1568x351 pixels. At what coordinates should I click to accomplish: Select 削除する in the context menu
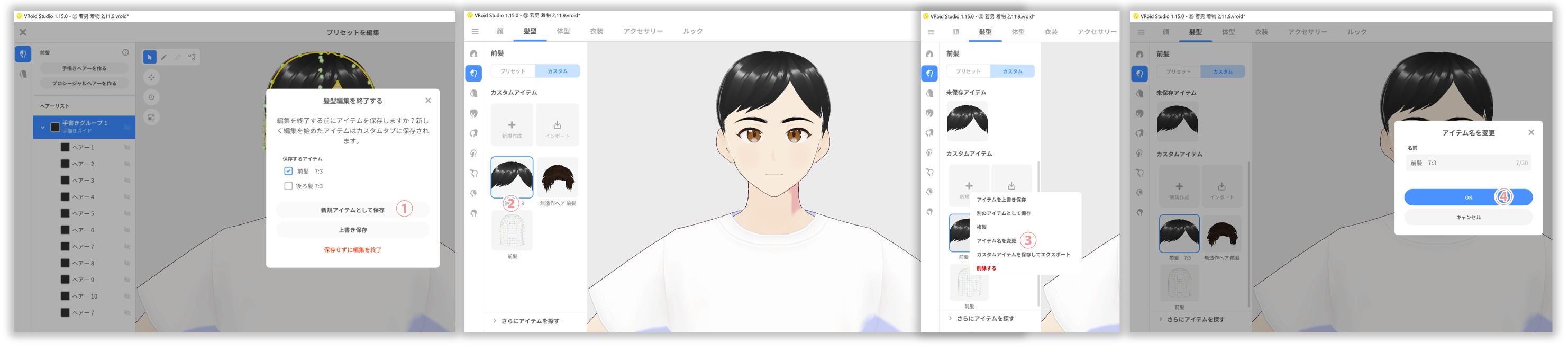click(x=986, y=268)
